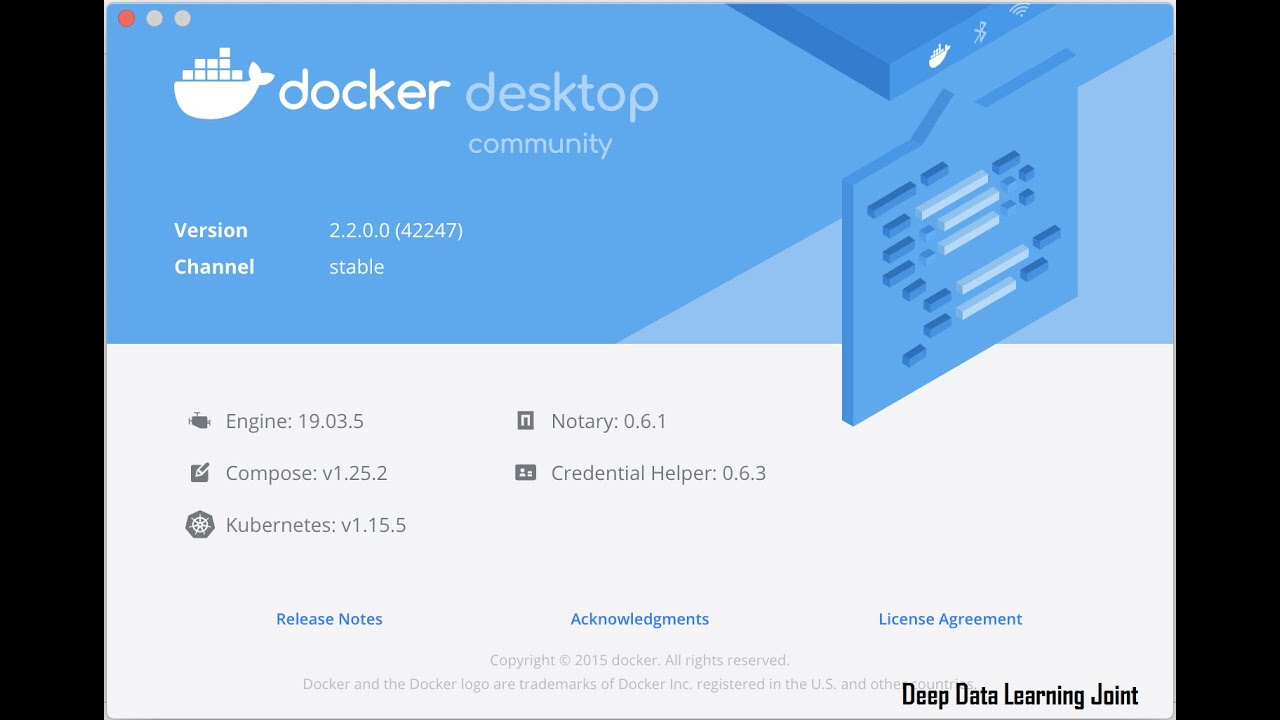Image resolution: width=1280 pixels, height=720 pixels.
Task: Click the Compose pencil icon
Action: coord(200,473)
